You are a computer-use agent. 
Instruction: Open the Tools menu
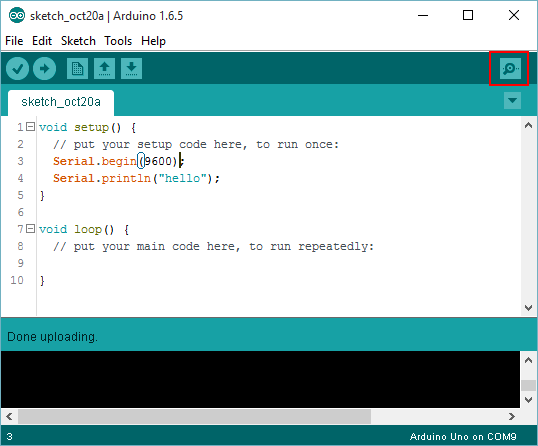coord(118,41)
